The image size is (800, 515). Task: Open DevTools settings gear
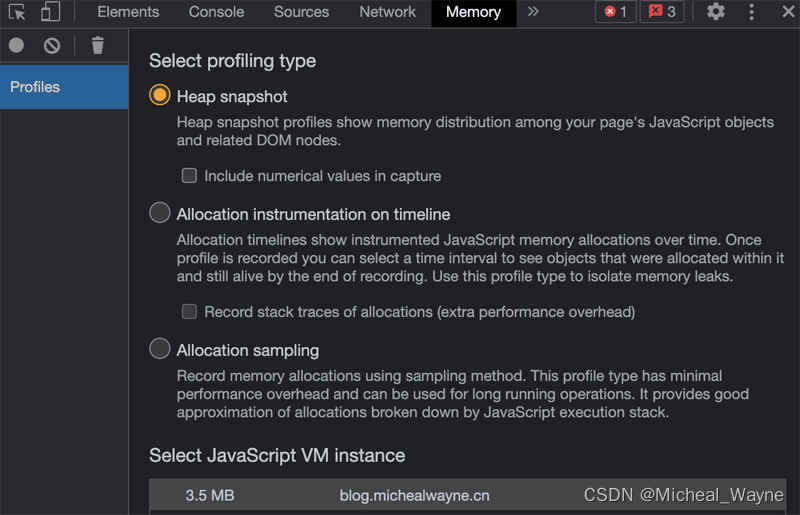tap(716, 12)
